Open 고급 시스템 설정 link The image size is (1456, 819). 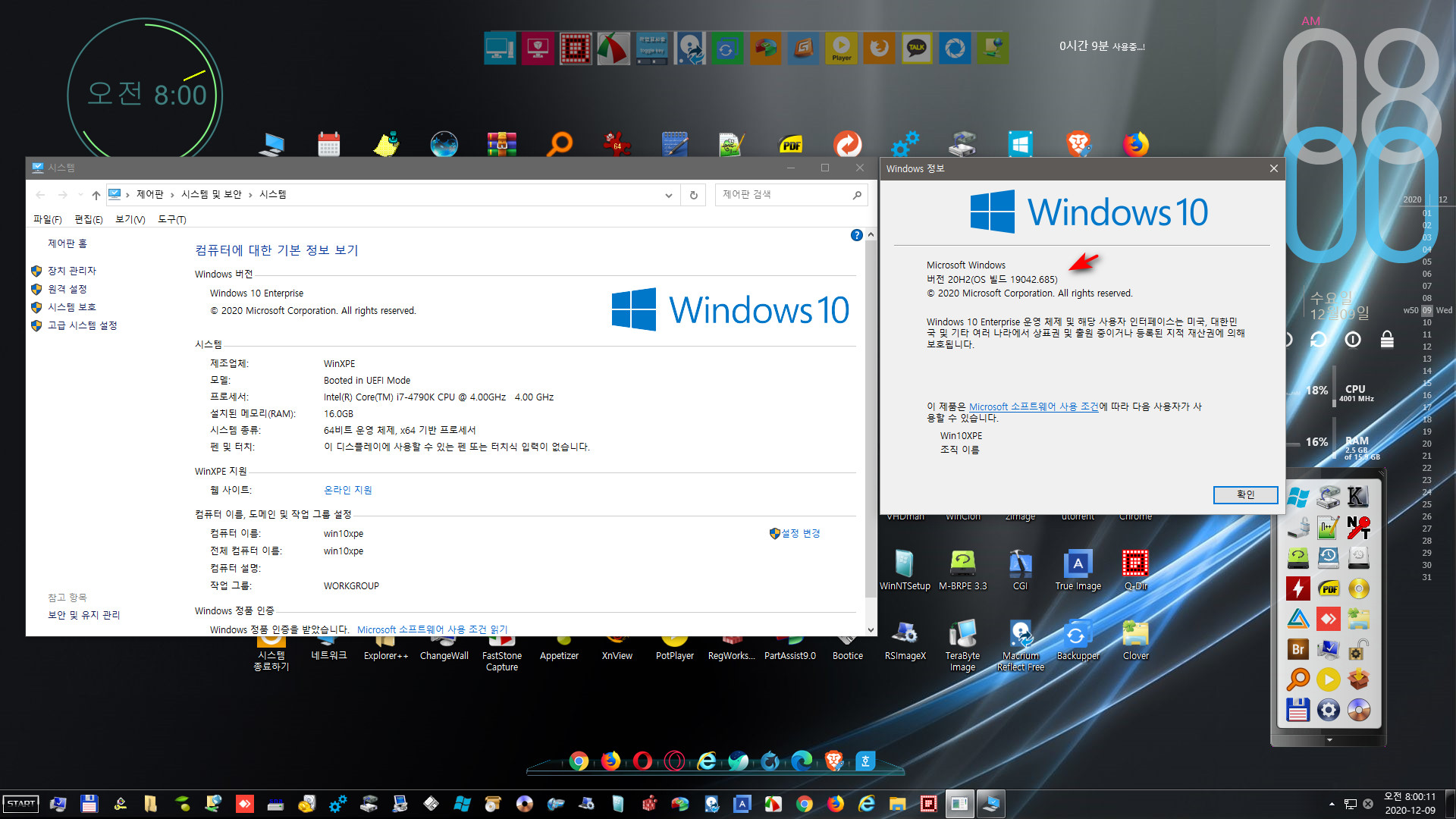[x=83, y=325]
